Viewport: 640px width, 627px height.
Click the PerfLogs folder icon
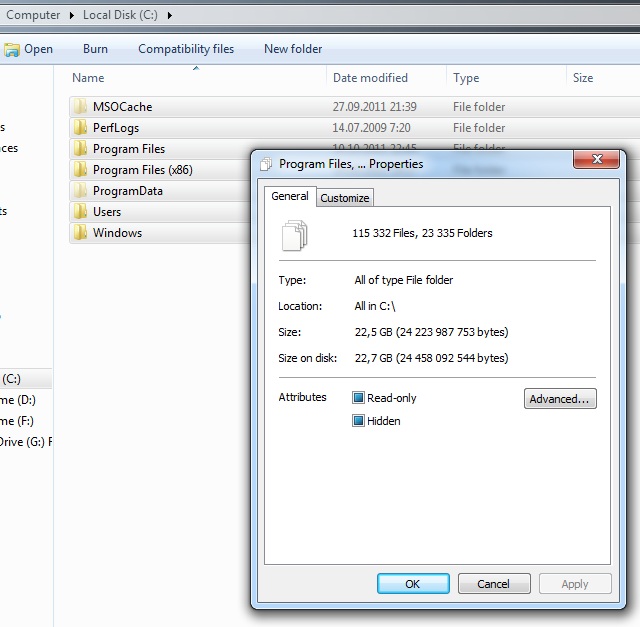tap(80, 128)
